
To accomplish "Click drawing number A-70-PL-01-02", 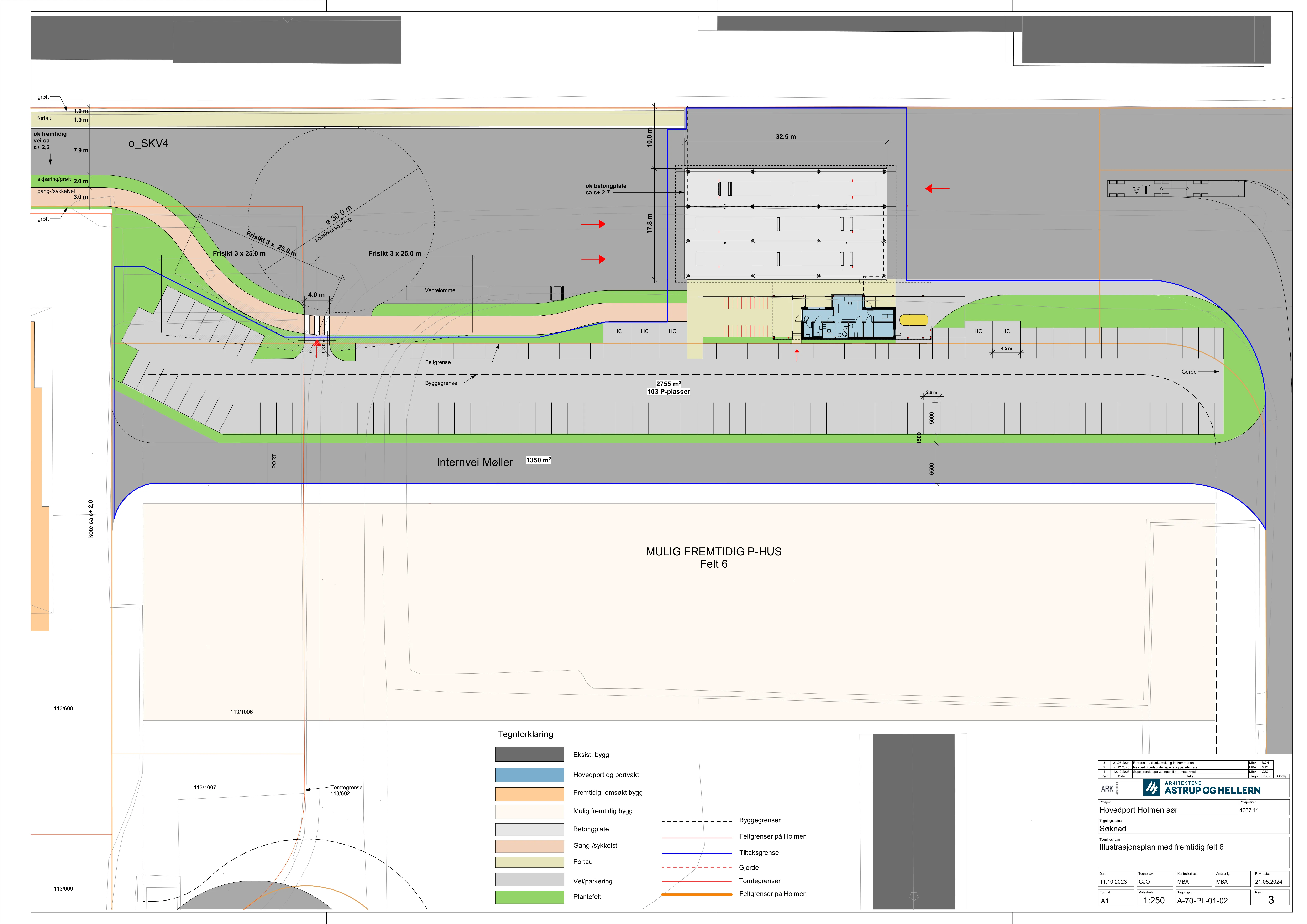I will pyautogui.click(x=1202, y=901).
